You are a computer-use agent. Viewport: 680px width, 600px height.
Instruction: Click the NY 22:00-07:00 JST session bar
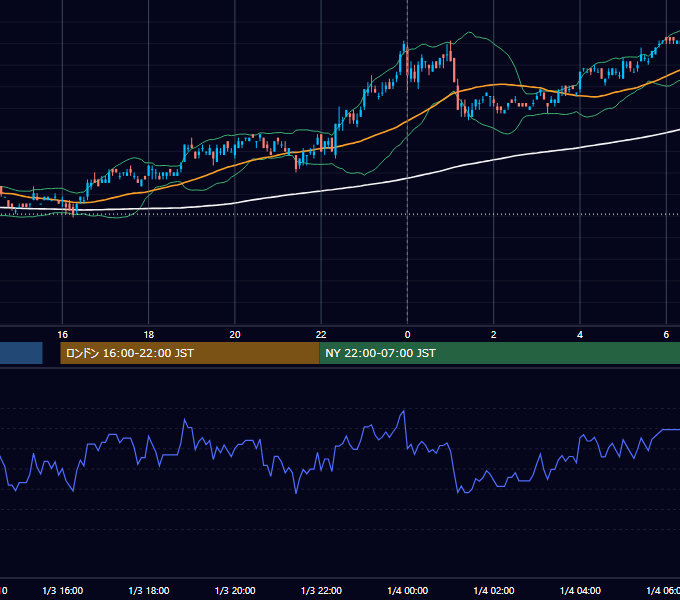click(x=500, y=353)
